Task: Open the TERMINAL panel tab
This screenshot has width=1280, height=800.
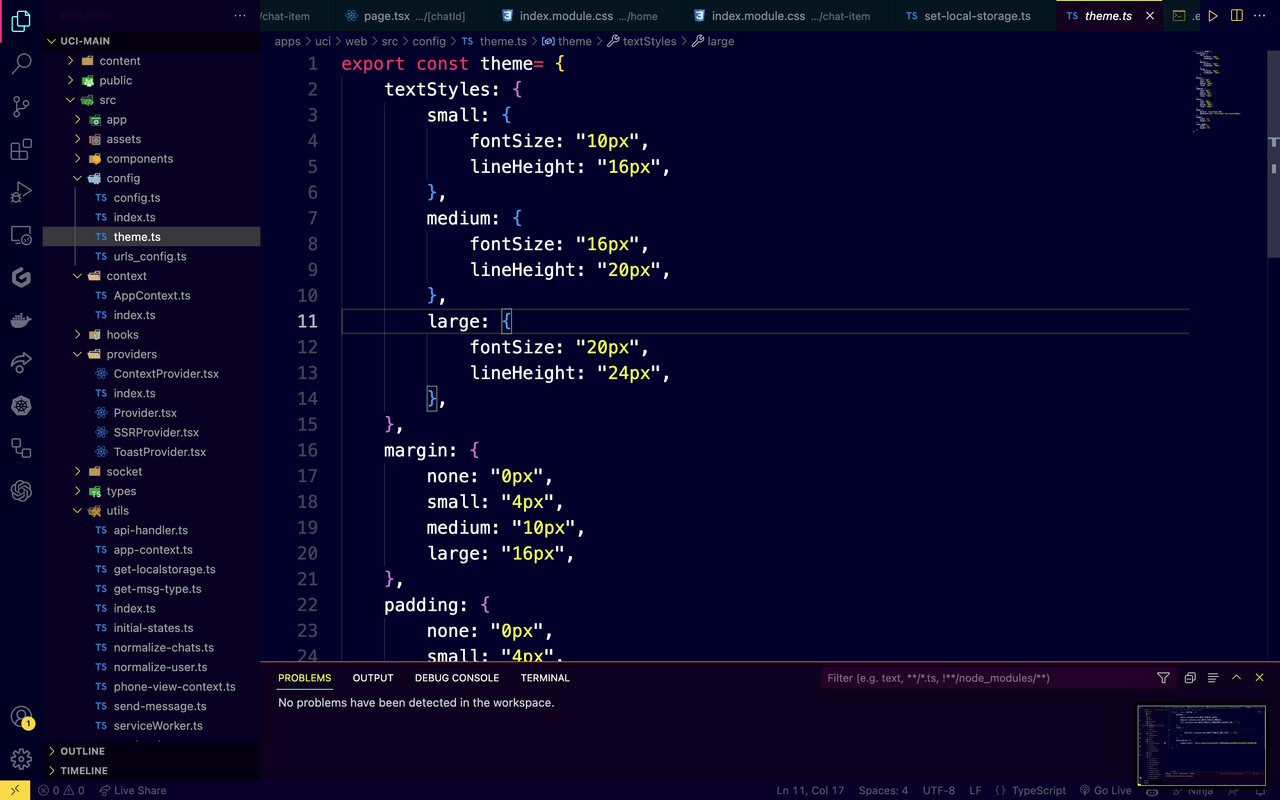Action: click(x=545, y=678)
